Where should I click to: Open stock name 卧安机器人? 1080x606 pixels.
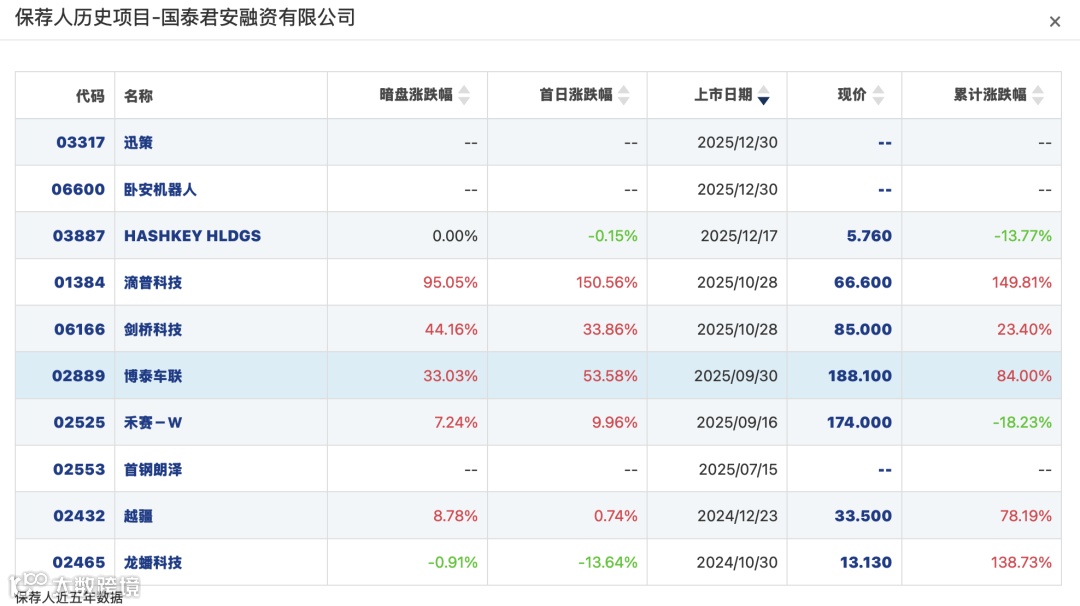(160, 189)
